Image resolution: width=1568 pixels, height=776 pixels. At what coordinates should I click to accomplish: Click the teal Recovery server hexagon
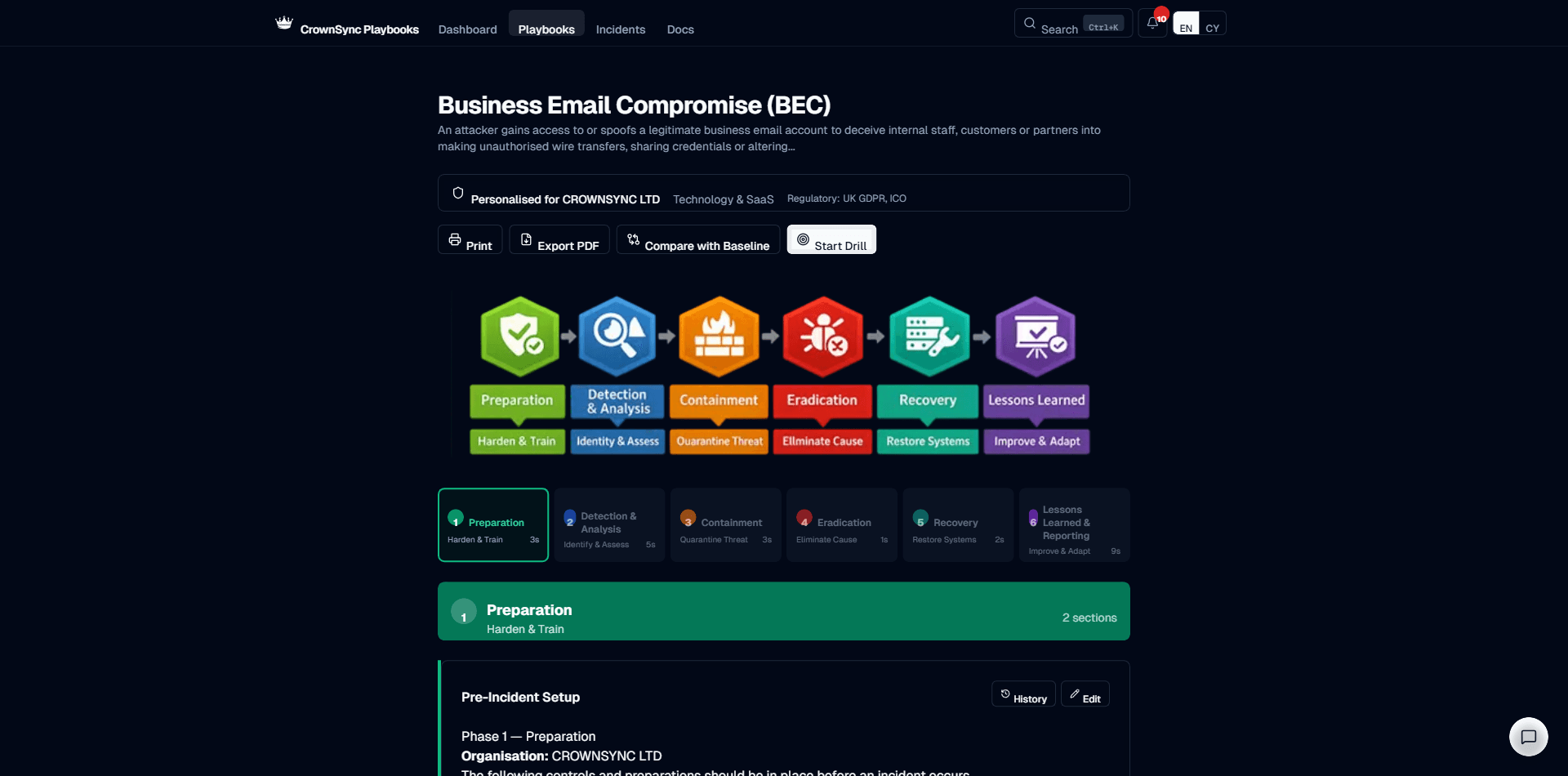pyautogui.click(x=929, y=336)
